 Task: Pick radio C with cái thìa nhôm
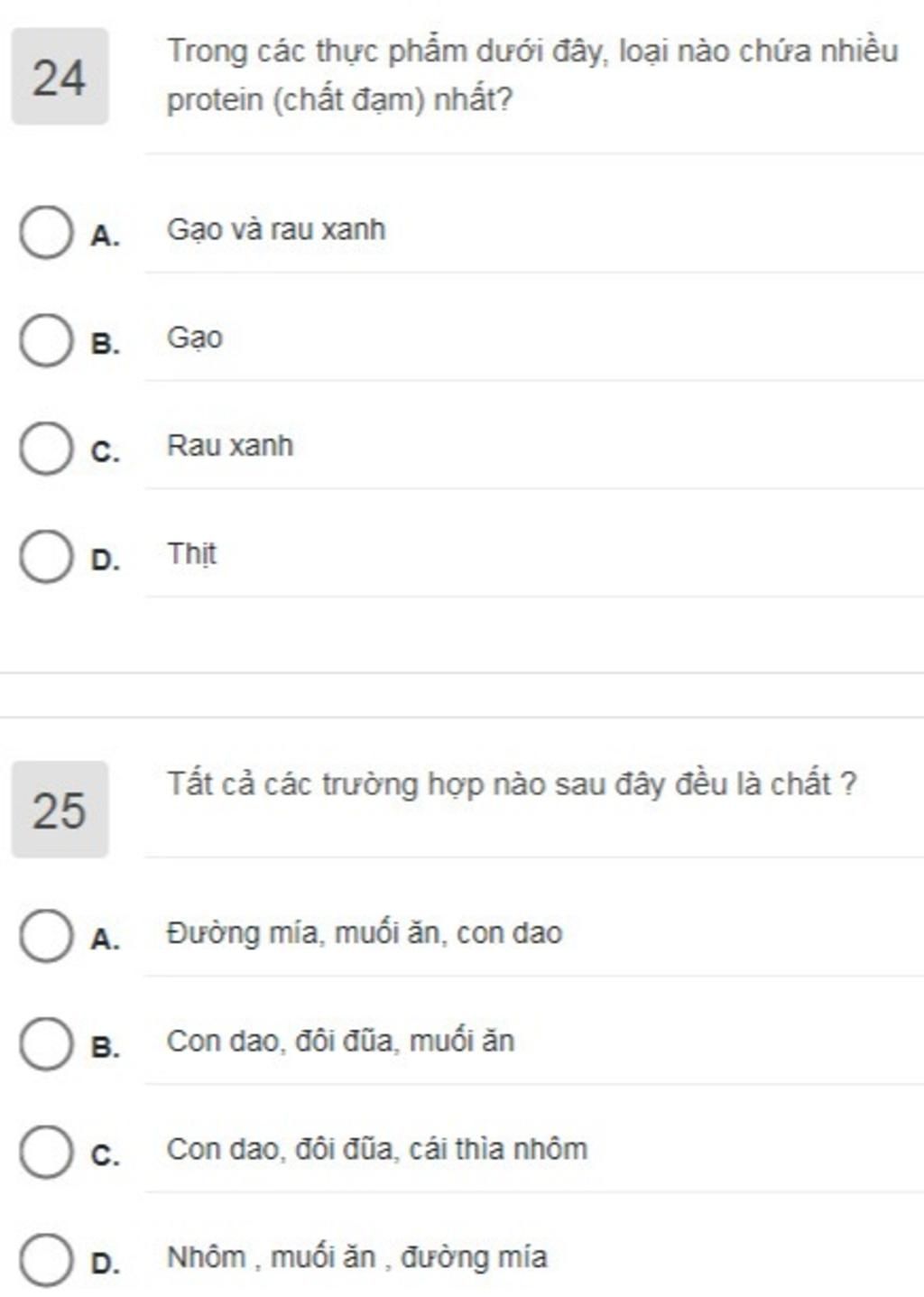click(46, 1152)
